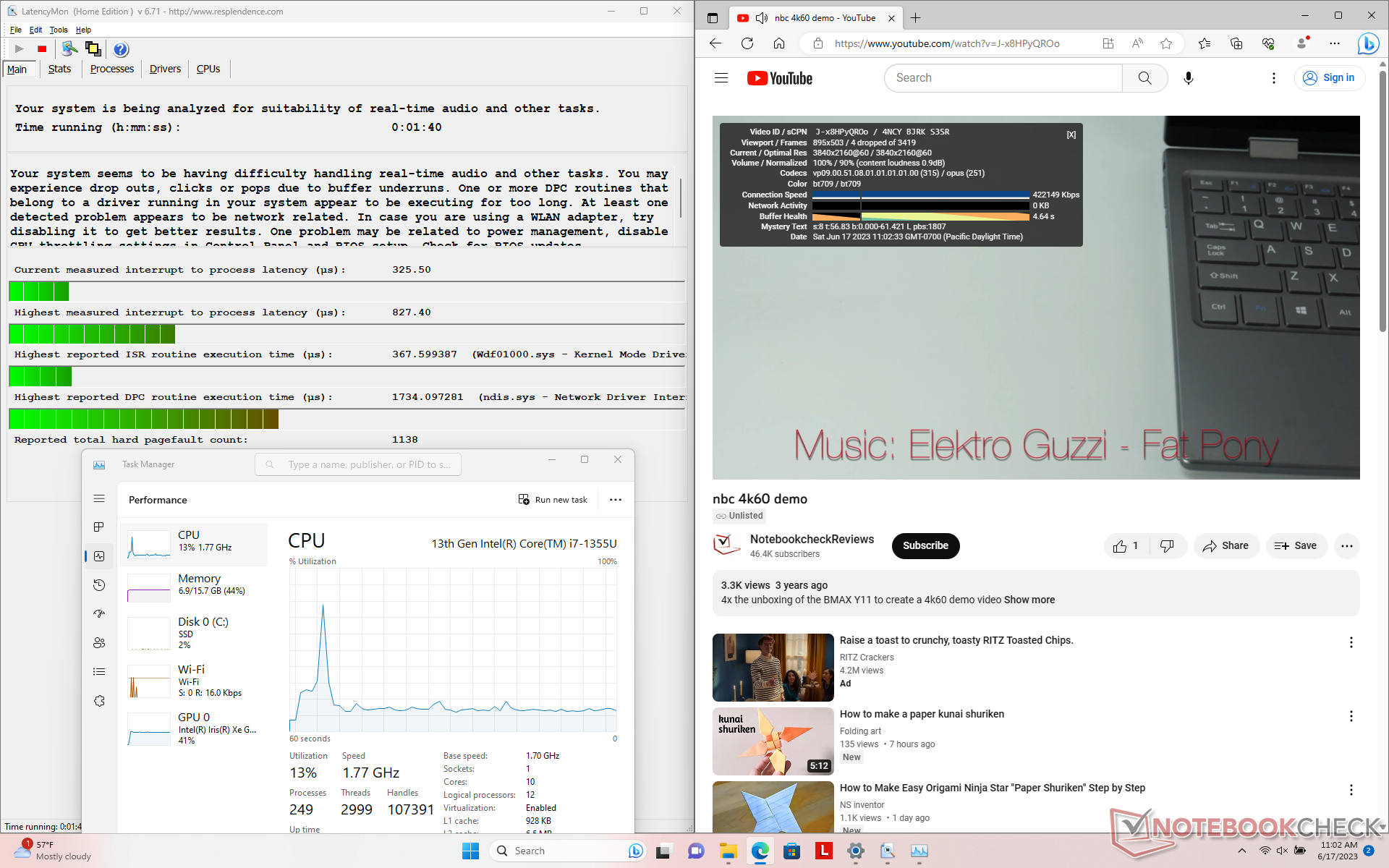
Task: Click the LatencyMon help question mark icon
Action: coord(121,49)
